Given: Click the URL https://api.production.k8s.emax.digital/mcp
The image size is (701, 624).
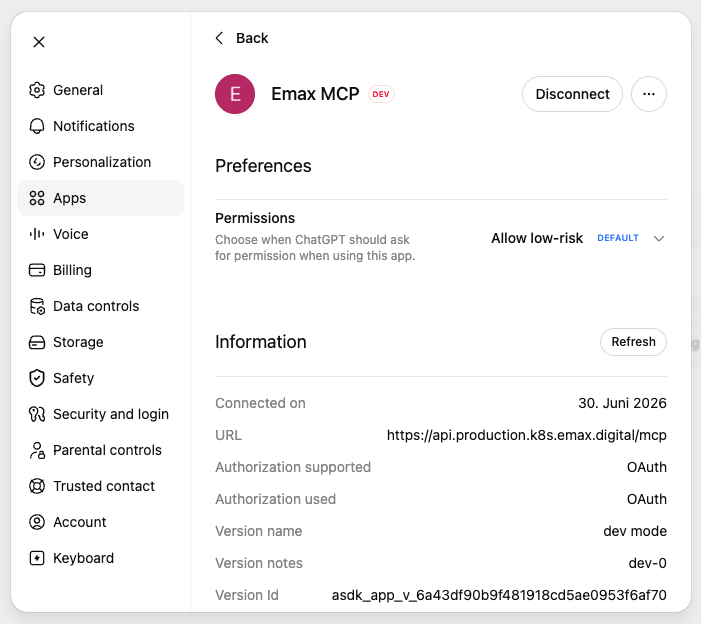Looking at the screenshot, I should 527,435.
